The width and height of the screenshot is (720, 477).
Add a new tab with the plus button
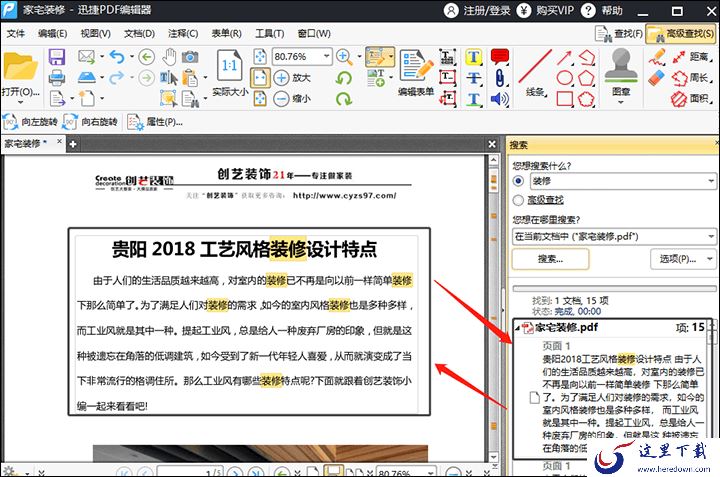(73, 145)
